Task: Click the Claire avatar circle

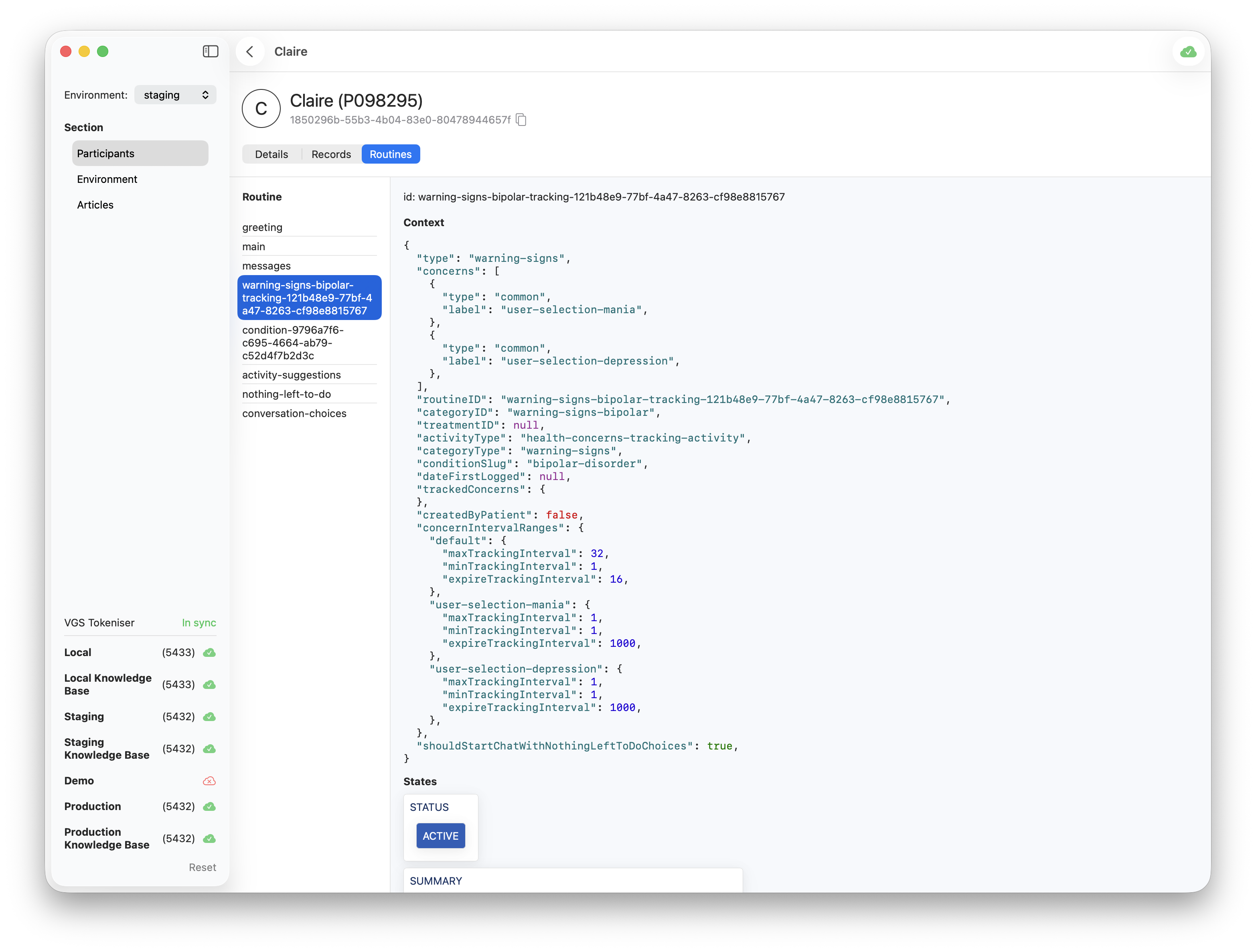Action: [261, 108]
